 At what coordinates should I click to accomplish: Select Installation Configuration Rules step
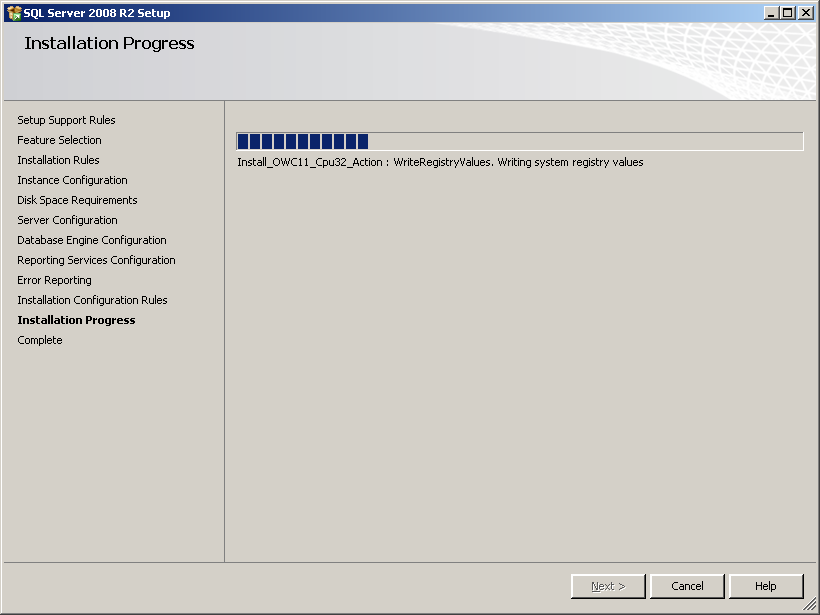(x=93, y=300)
